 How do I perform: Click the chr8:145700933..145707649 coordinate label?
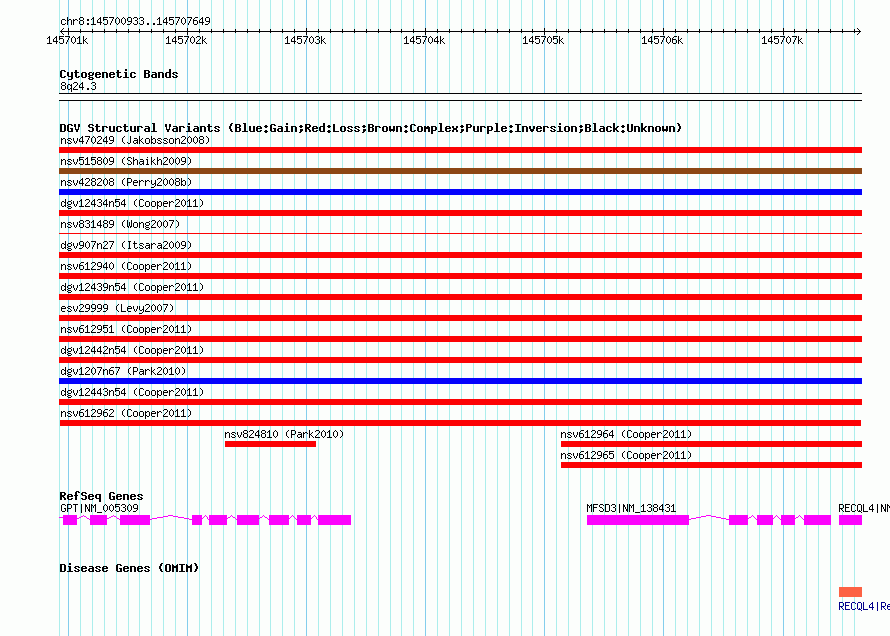[135, 21]
